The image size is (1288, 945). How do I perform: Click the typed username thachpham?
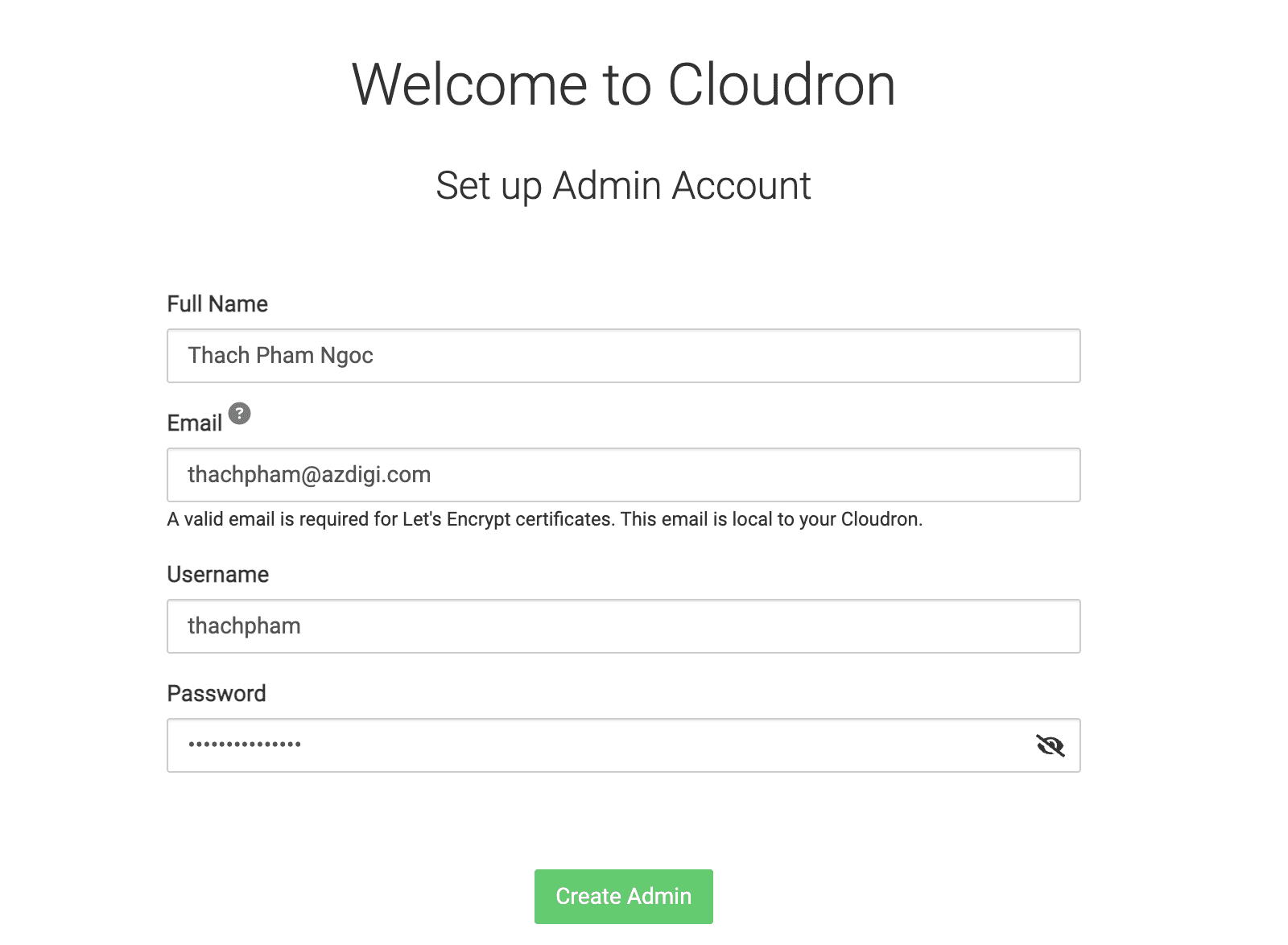click(x=244, y=626)
